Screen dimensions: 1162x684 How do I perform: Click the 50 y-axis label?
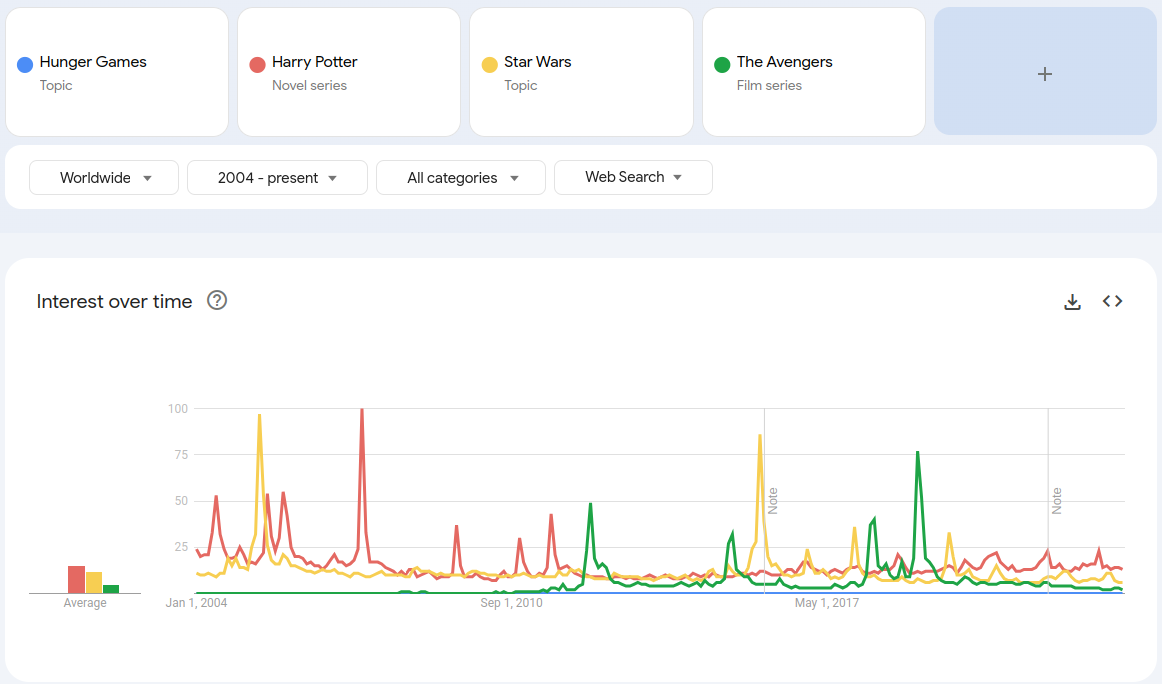pyautogui.click(x=182, y=501)
